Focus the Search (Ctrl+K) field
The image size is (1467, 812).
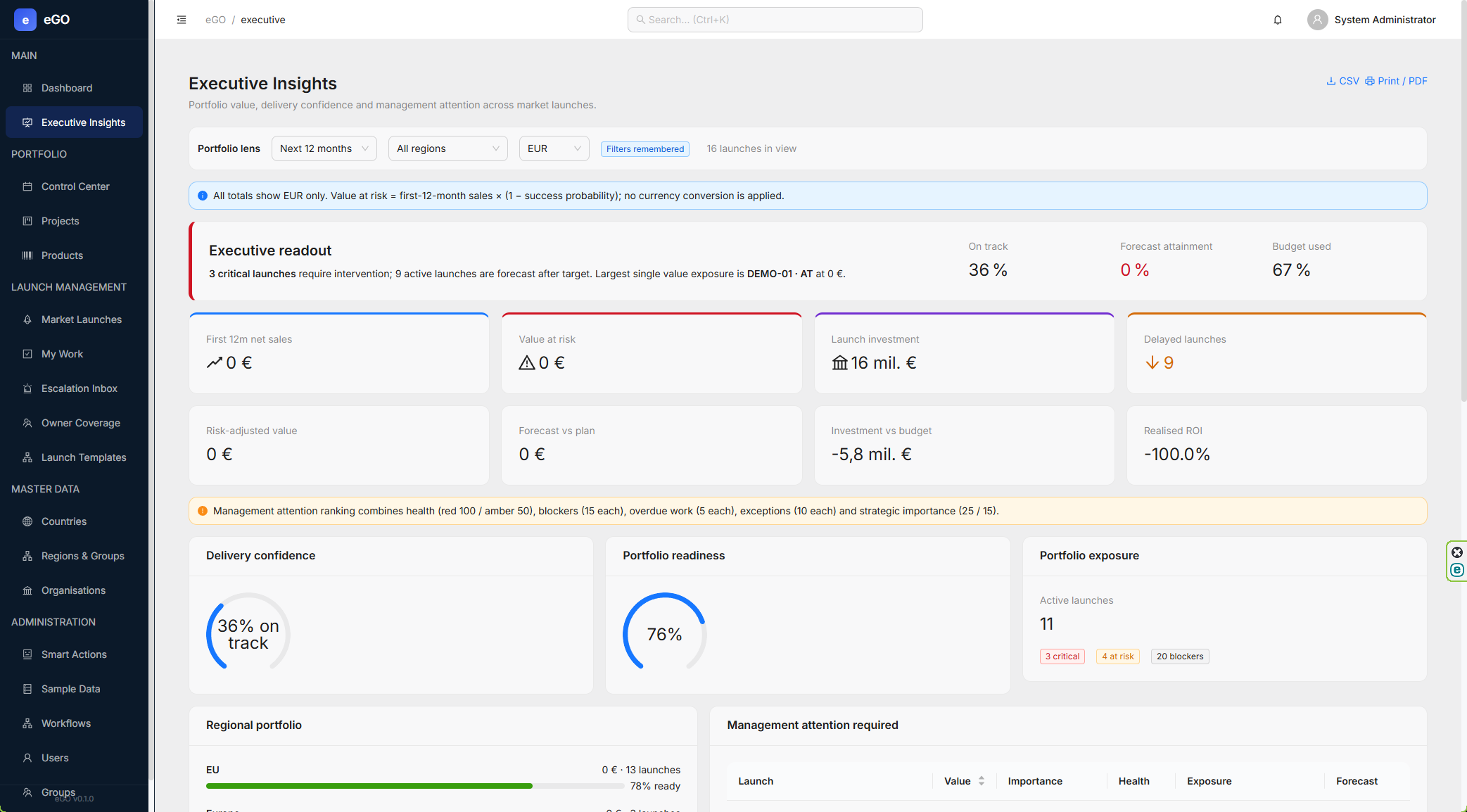775,20
